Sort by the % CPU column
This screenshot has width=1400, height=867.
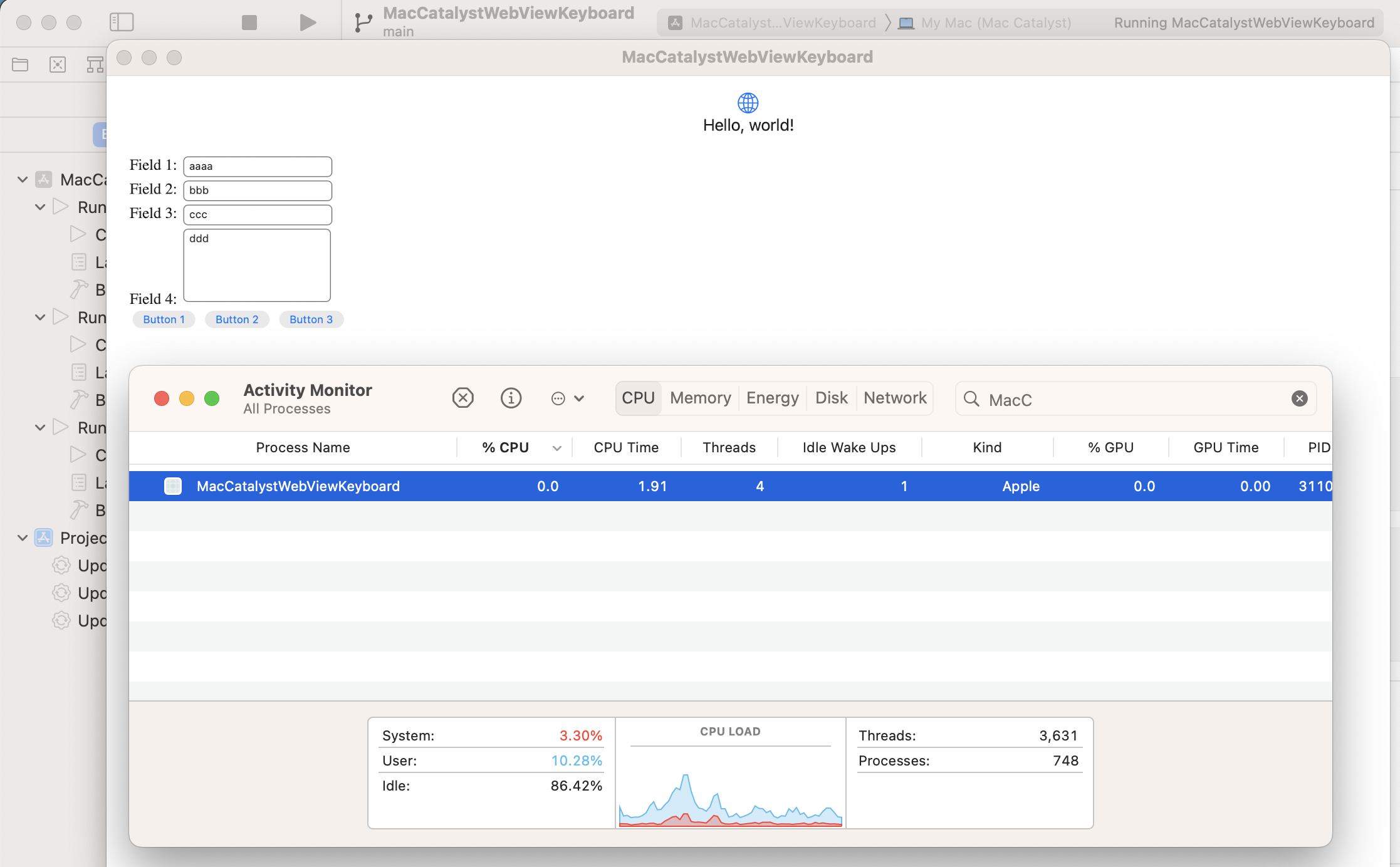point(505,447)
